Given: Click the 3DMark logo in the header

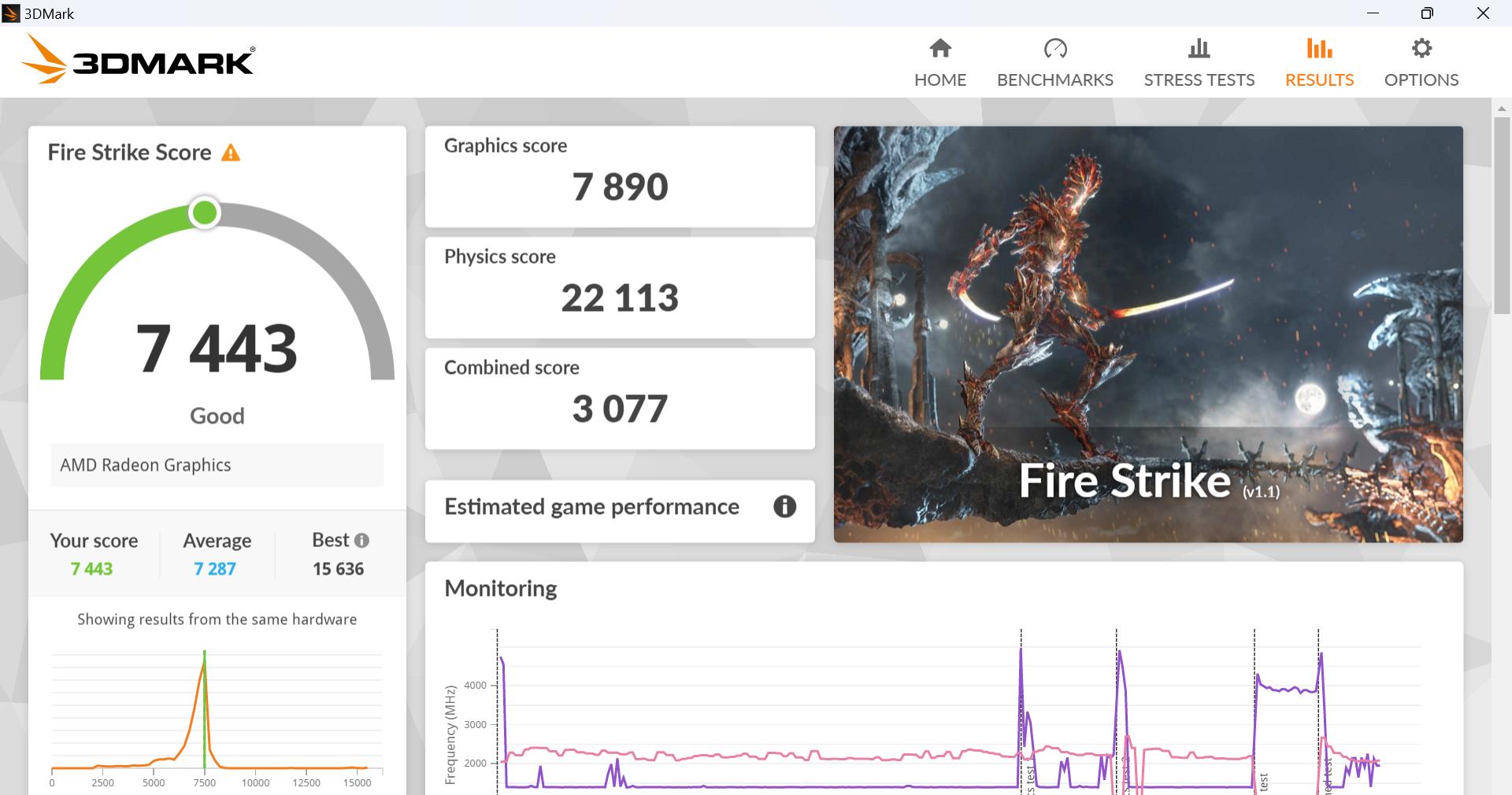Looking at the screenshot, I should click(x=138, y=60).
